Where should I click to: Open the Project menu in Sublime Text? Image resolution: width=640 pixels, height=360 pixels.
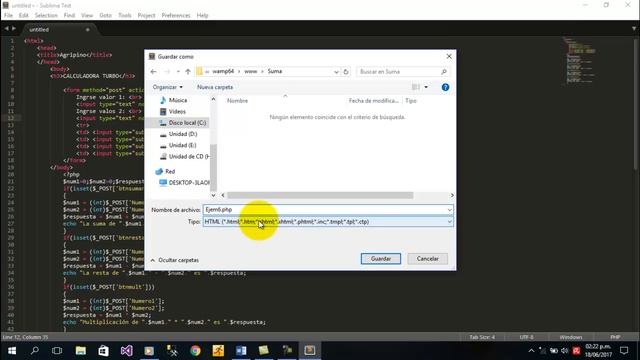(147, 16)
